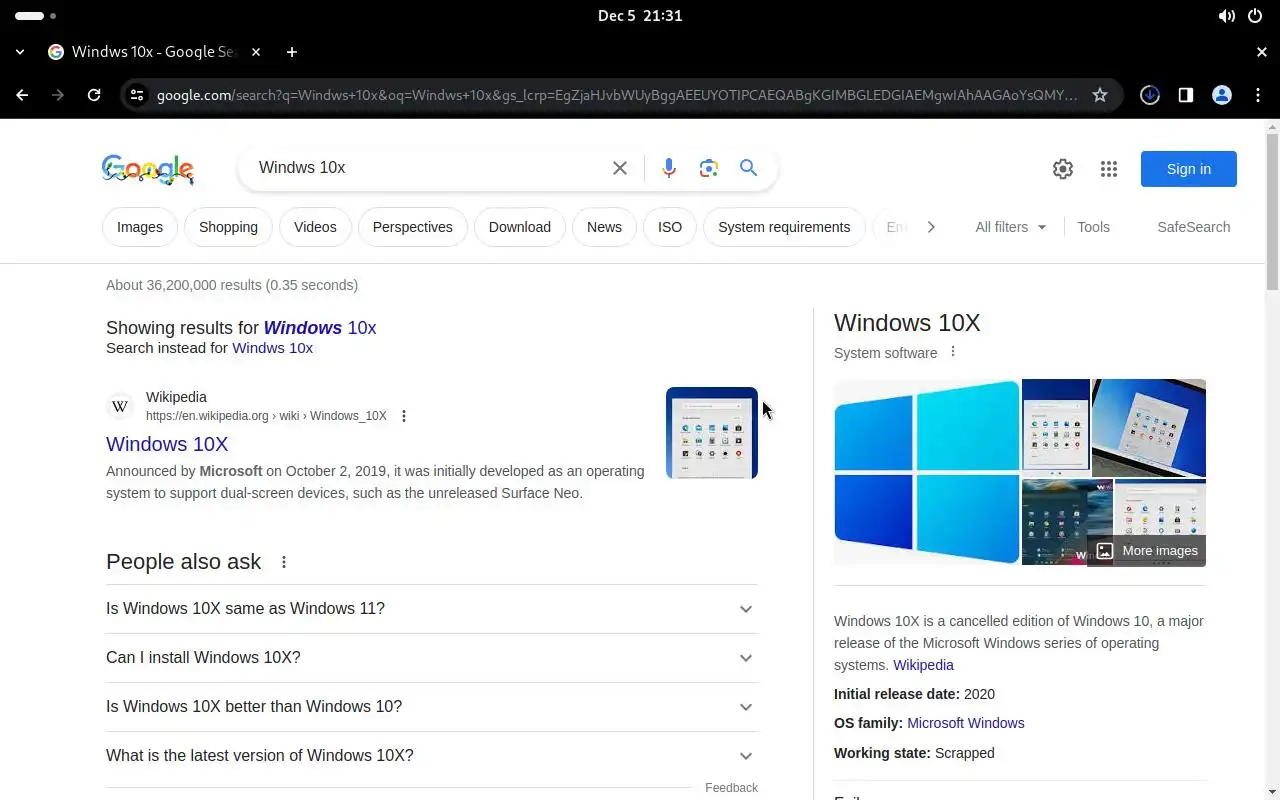Open Wikipedia result thumbnail image
Viewport: 1280px width, 800px height.
click(712, 433)
